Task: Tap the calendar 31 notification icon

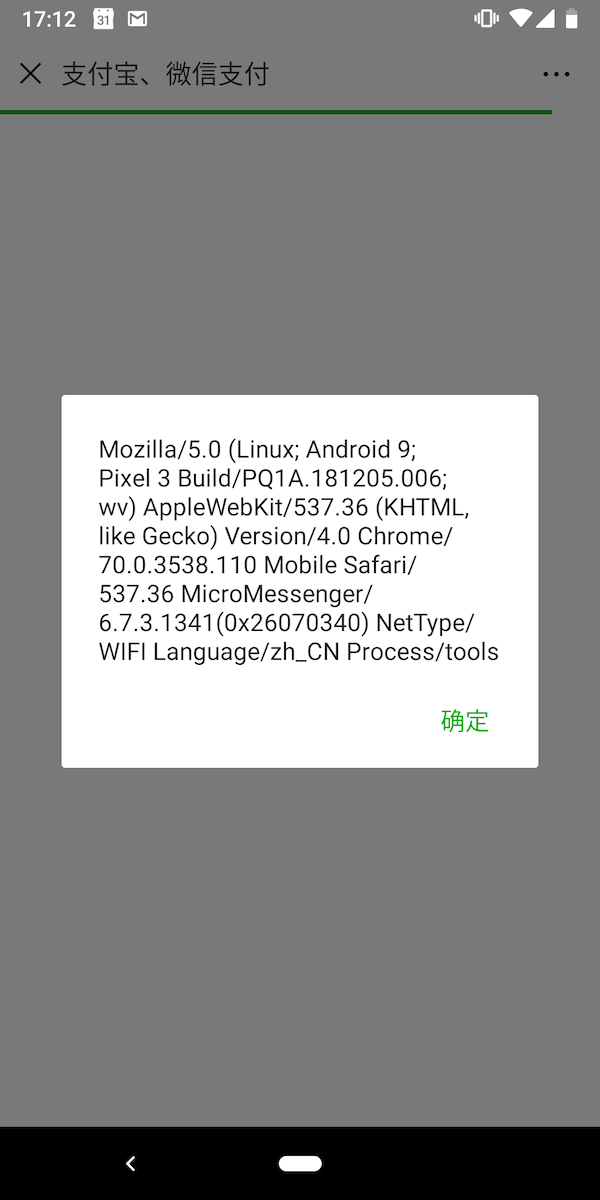Action: [x=103, y=19]
